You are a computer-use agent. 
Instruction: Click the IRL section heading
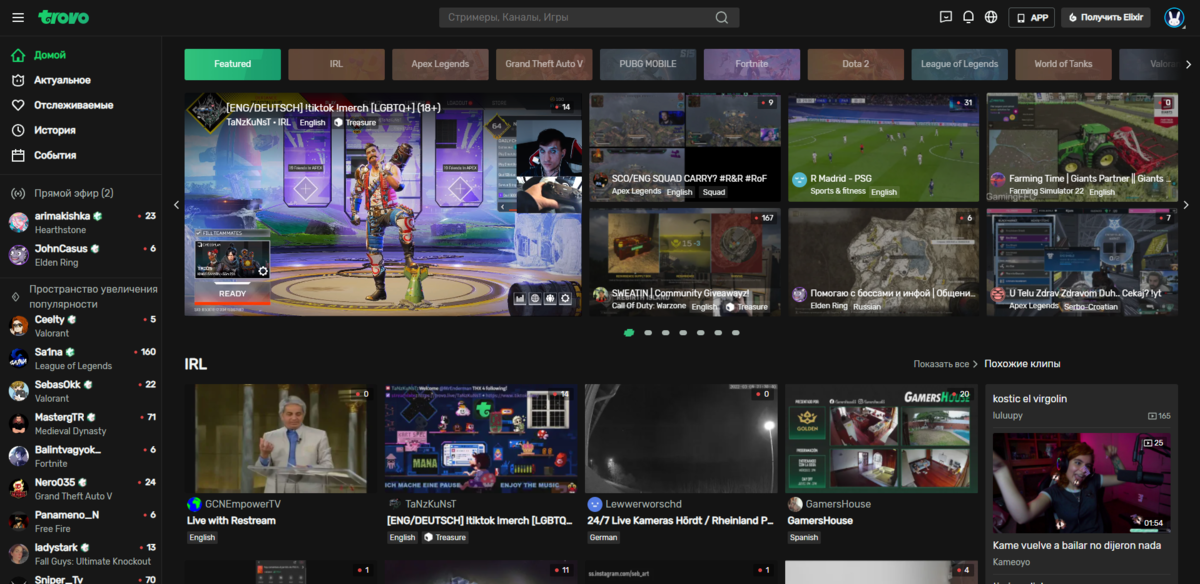click(x=196, y=364)
